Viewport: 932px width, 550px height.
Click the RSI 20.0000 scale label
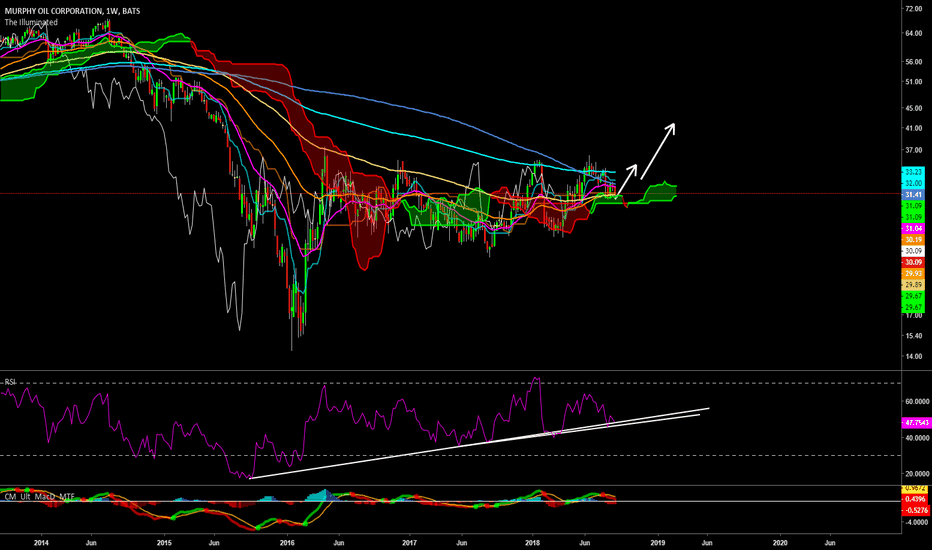(x=917, y=474)
